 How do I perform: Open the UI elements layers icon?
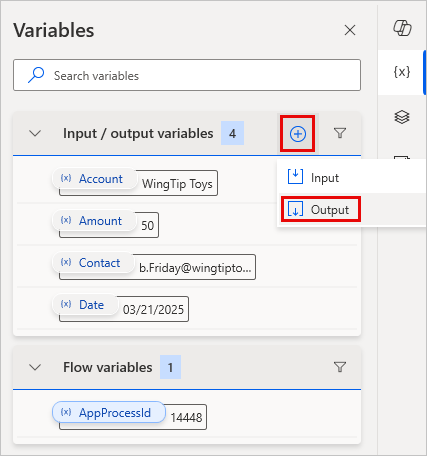pos(402,117)
